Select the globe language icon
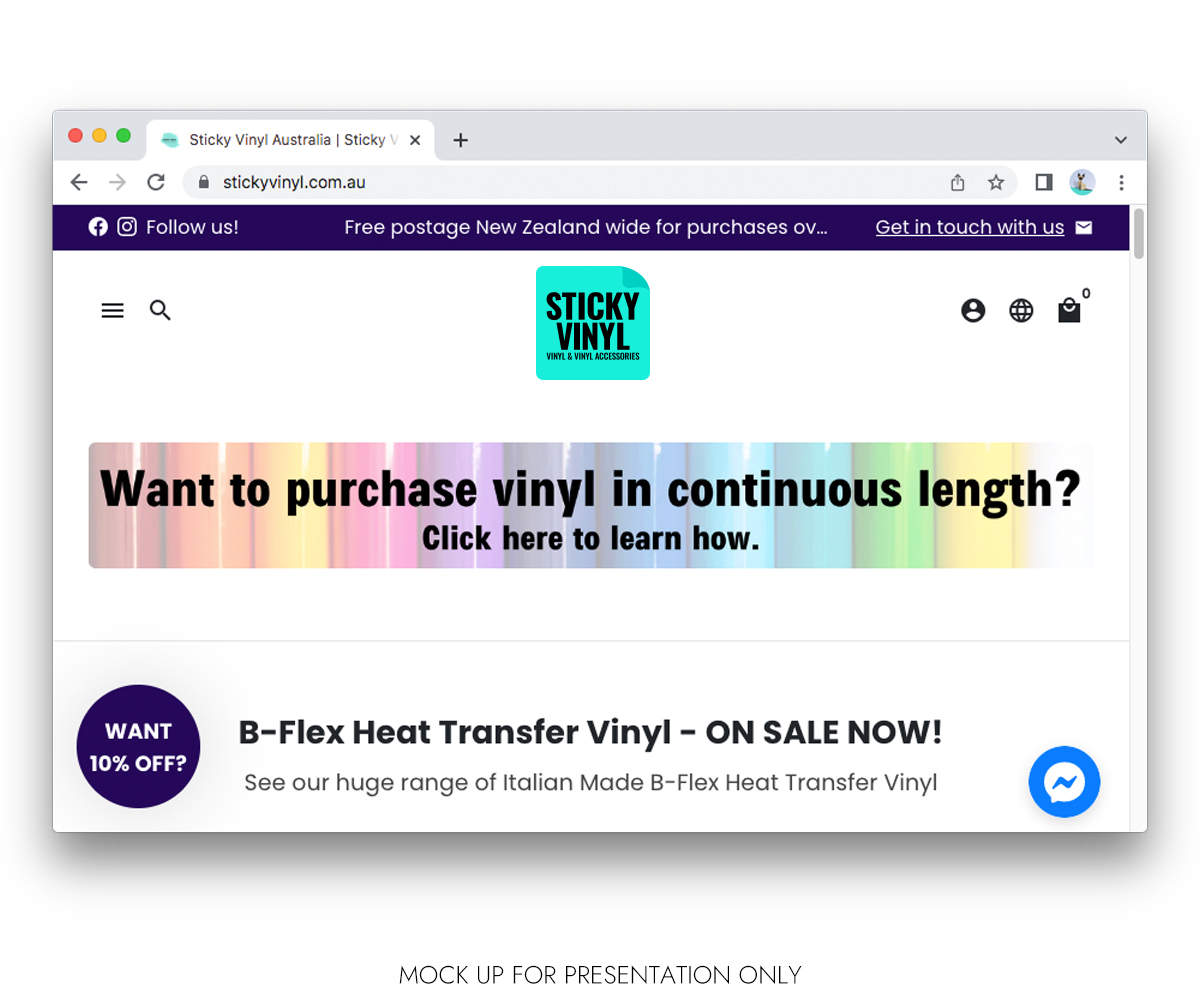This screenshot has width=1200, height=1000. [1021, 311]
